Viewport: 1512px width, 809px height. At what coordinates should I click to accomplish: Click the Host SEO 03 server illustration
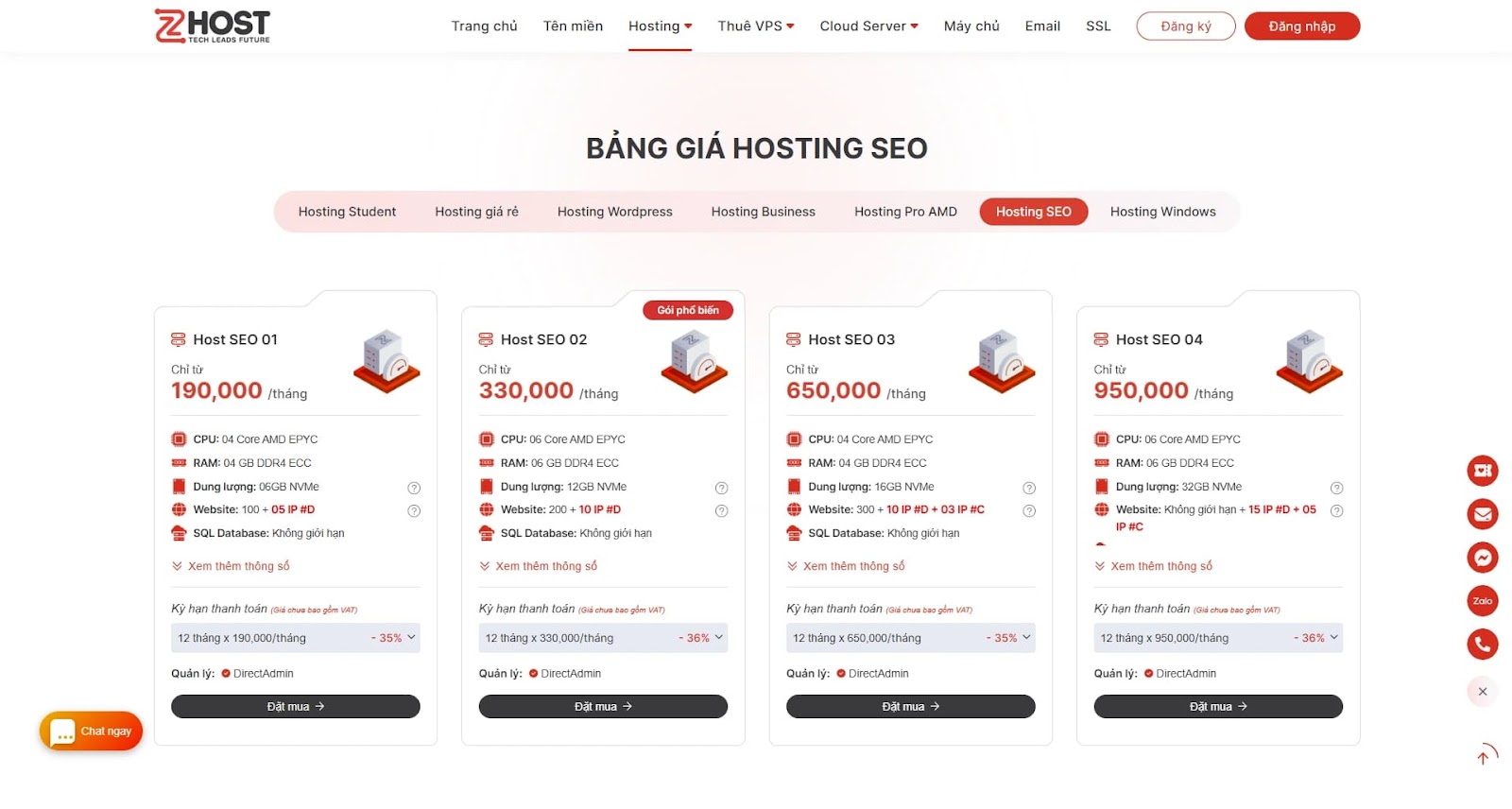pos(1002,361)
